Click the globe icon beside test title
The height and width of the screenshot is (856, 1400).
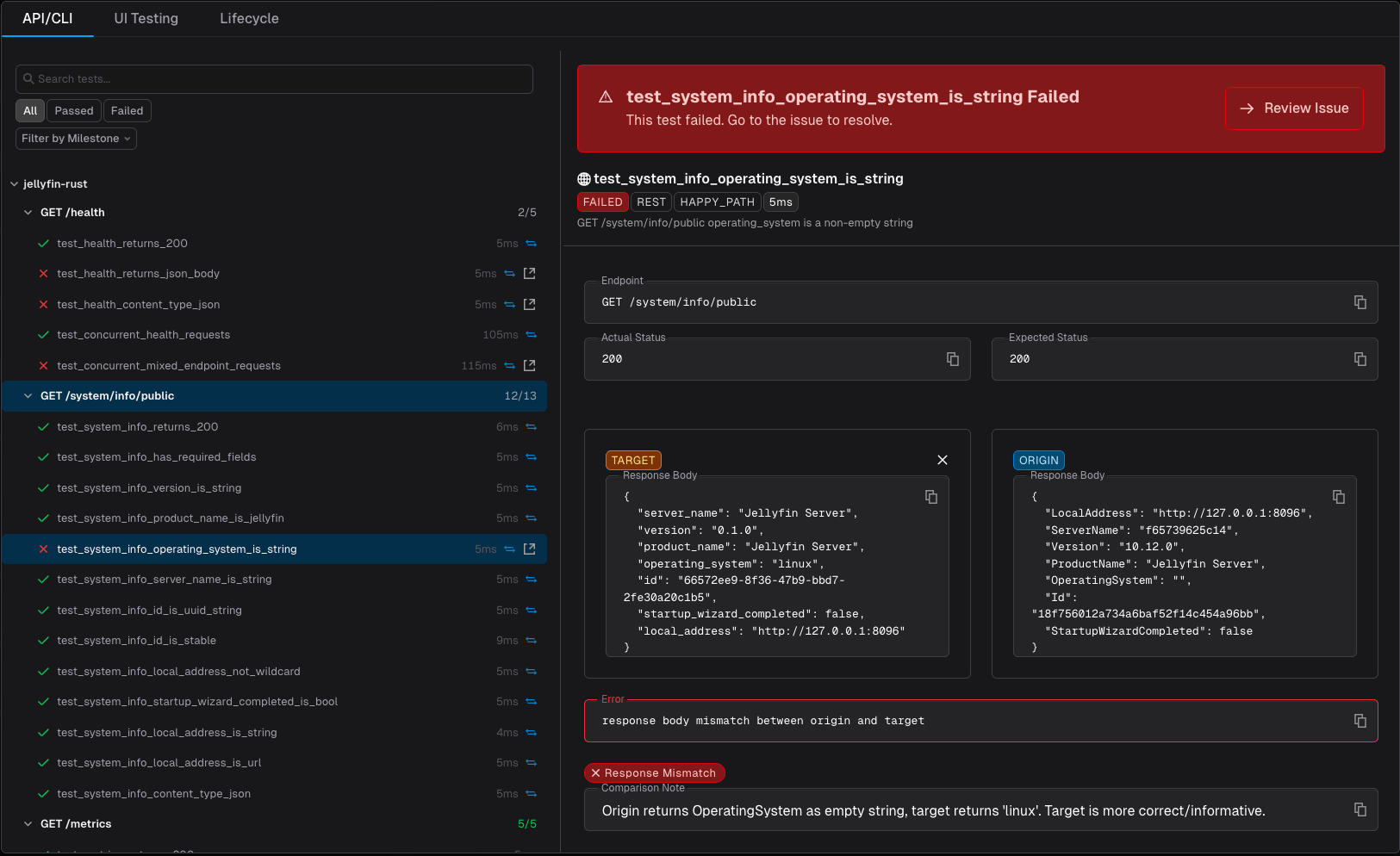584,179
